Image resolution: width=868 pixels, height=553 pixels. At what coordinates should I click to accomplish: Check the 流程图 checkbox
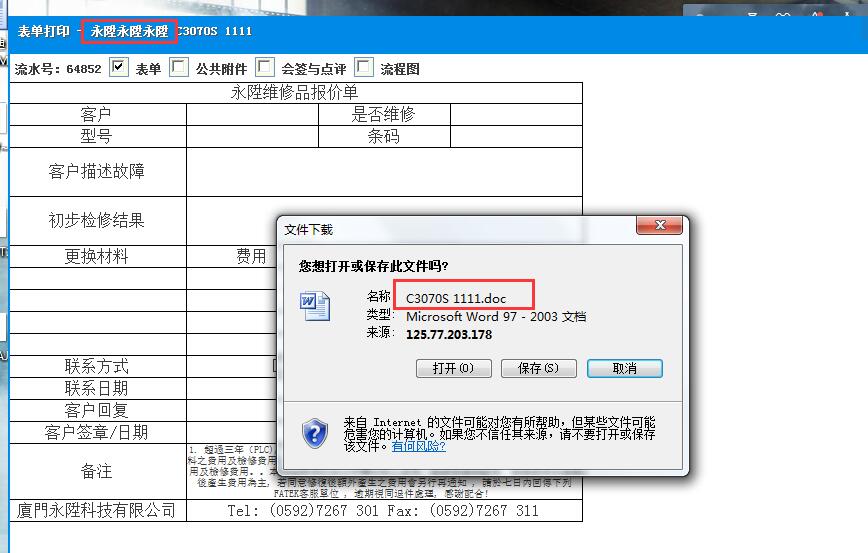(364, 67)
